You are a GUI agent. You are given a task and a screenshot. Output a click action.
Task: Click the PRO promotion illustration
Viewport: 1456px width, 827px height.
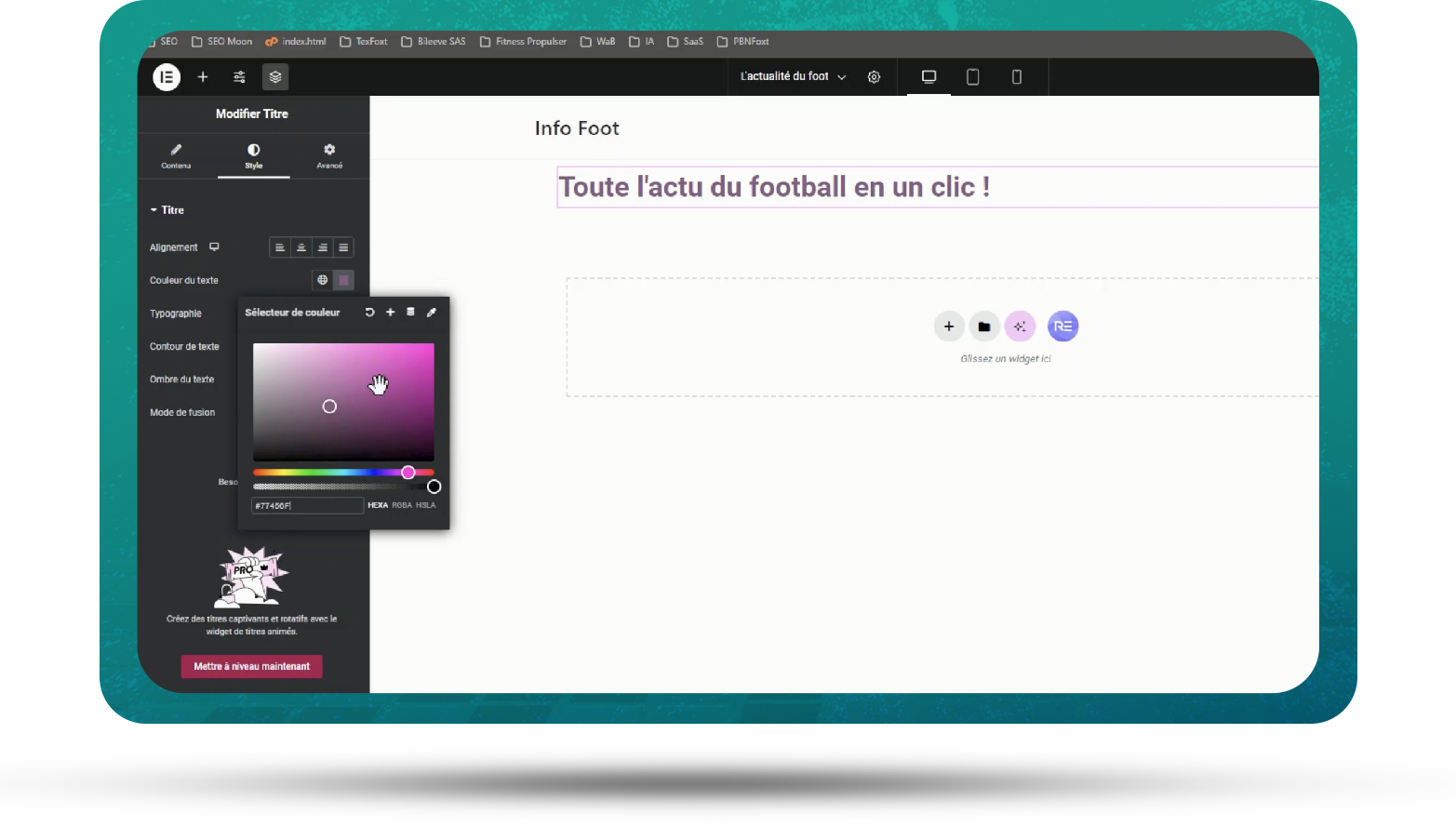[x=251, y=577]
